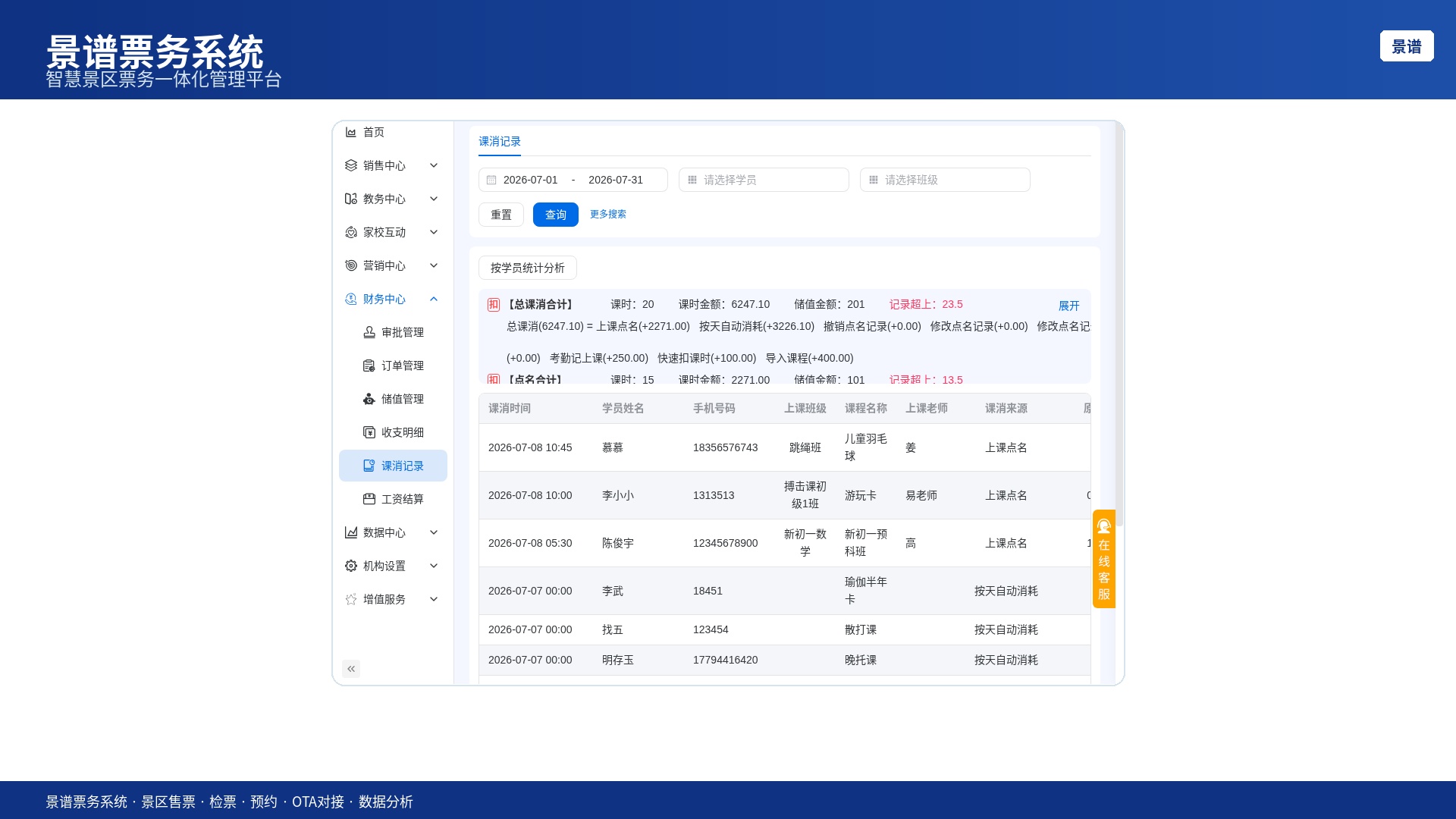Click the 课消时间 column header
This screenshot has height=819, width=1456.
point(510,409)
